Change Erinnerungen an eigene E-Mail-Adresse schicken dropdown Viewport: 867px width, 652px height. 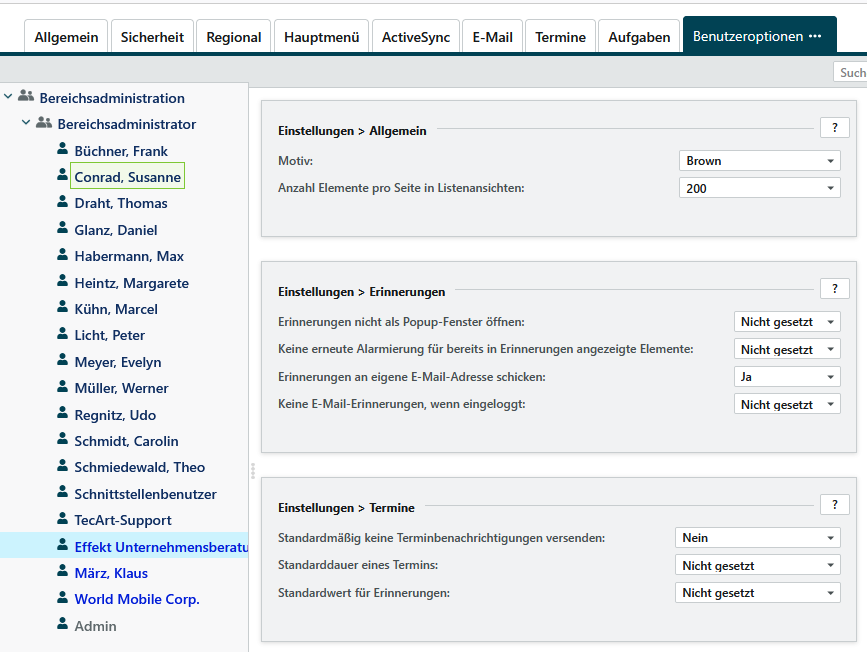coord(787,377)
